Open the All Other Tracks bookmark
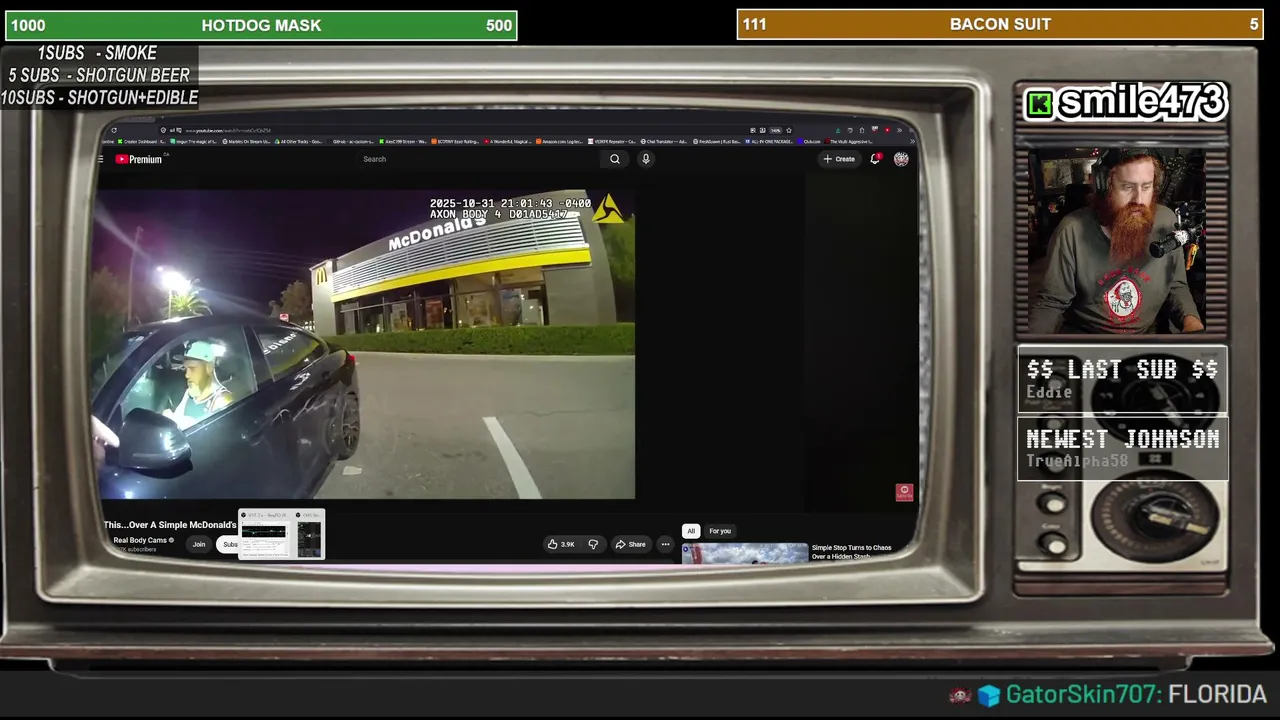Image resolution: width=1280 pixels, height=720 pixels. 299,142
